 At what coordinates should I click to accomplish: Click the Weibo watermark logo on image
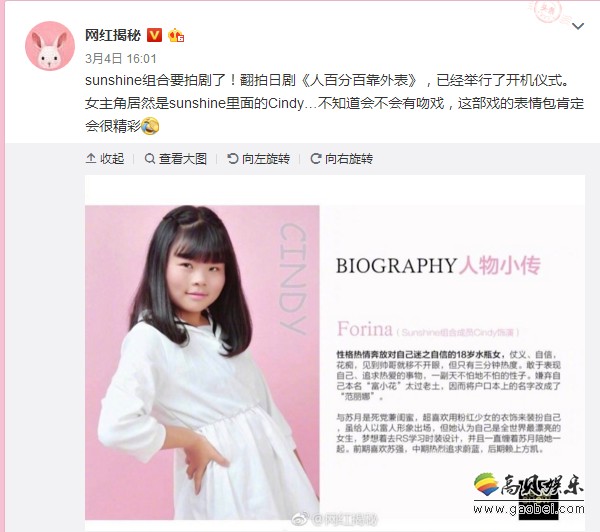pos(301,519)
